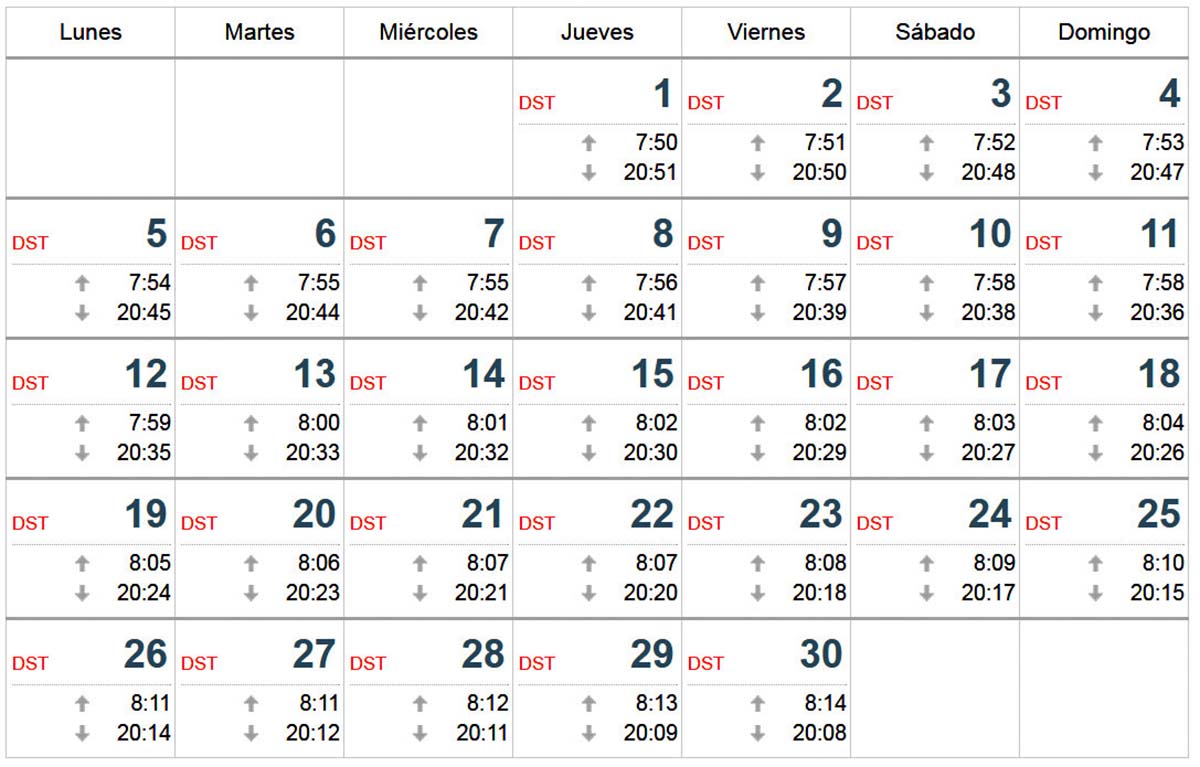Click the sunset arrow icon for day 7
Viewport: 1200px width, 767px height.
pos(420,312)
